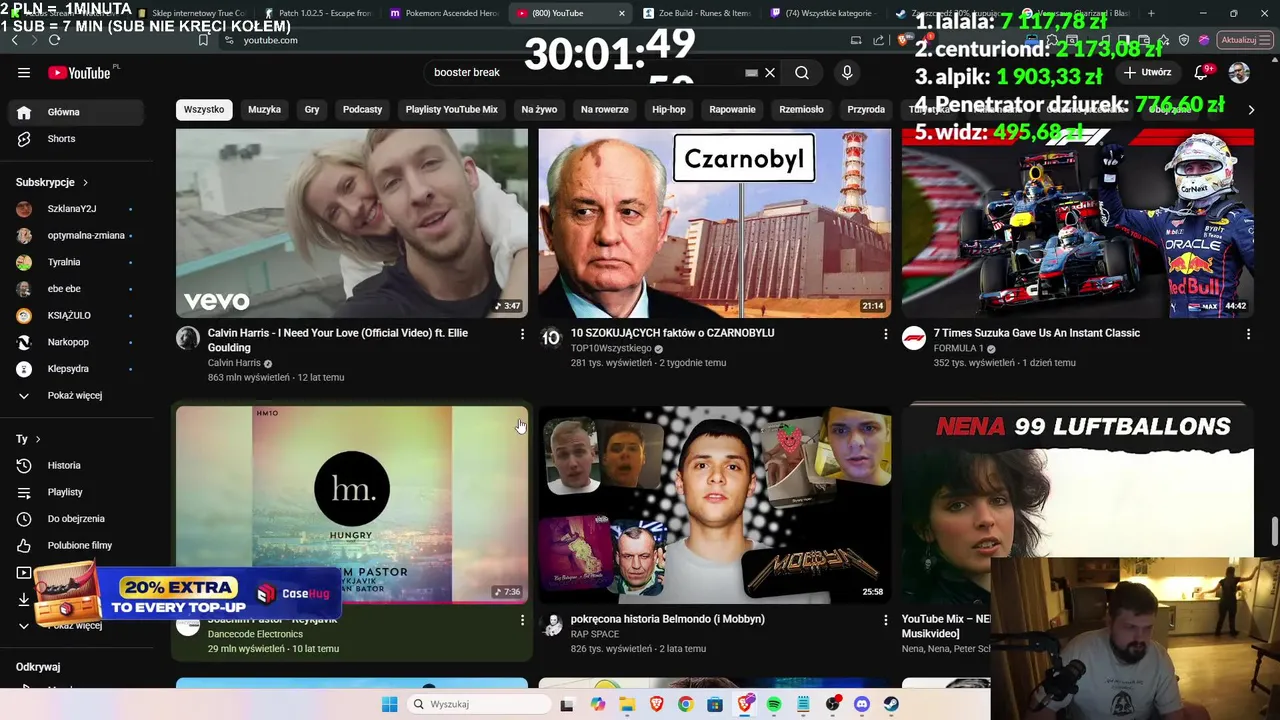Viewport: 1280px width, 720px height.
Task: Expand the Ty section chevron
Action: coord(38,439)
